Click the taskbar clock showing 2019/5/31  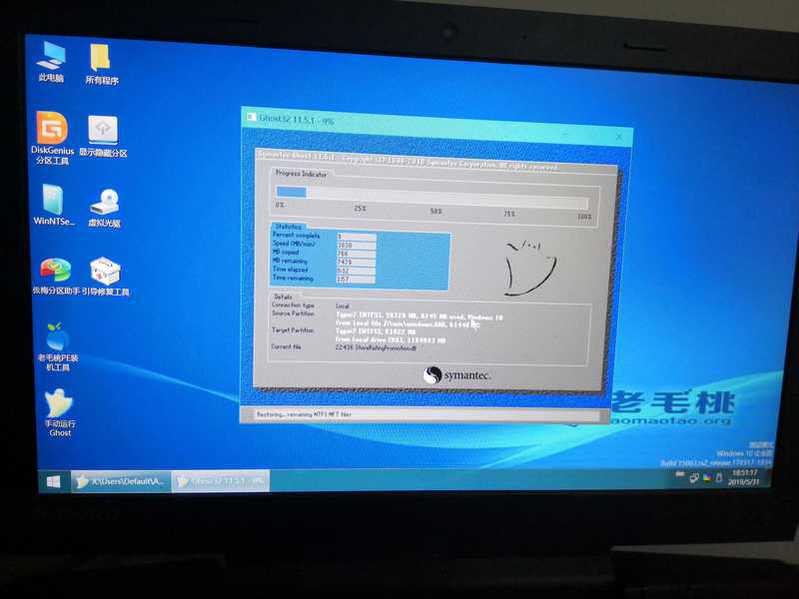[744, 477]
